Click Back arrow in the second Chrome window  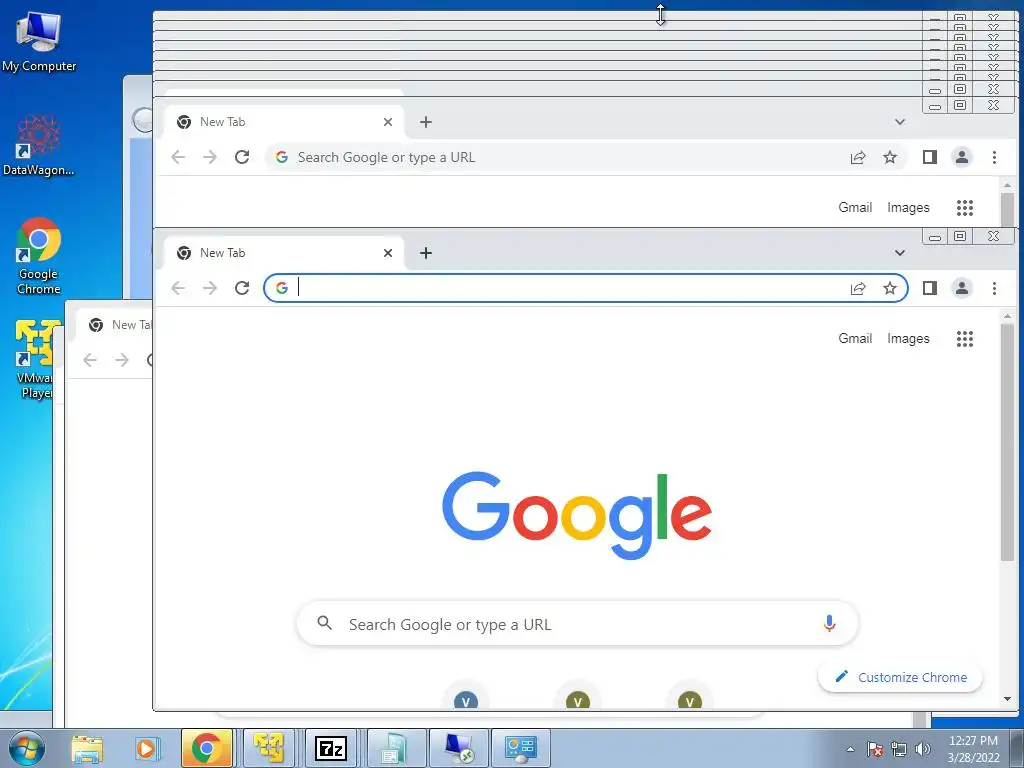pos(178,157)
